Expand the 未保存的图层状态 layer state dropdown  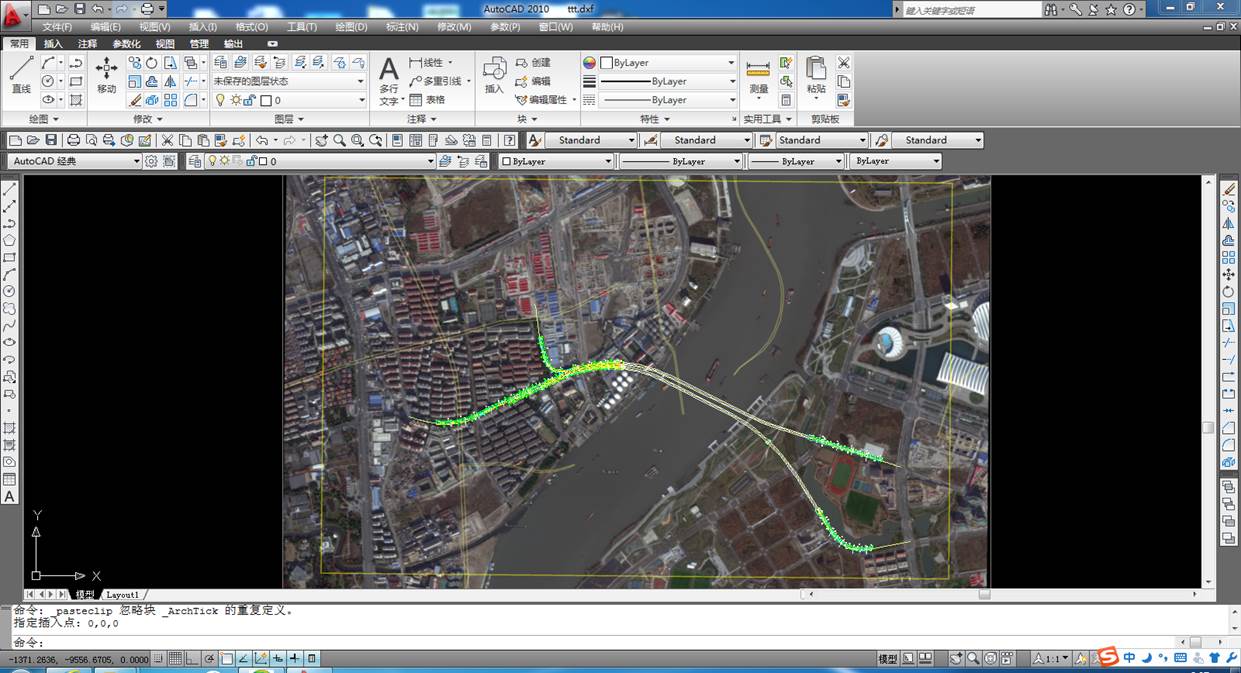[361, 81]
